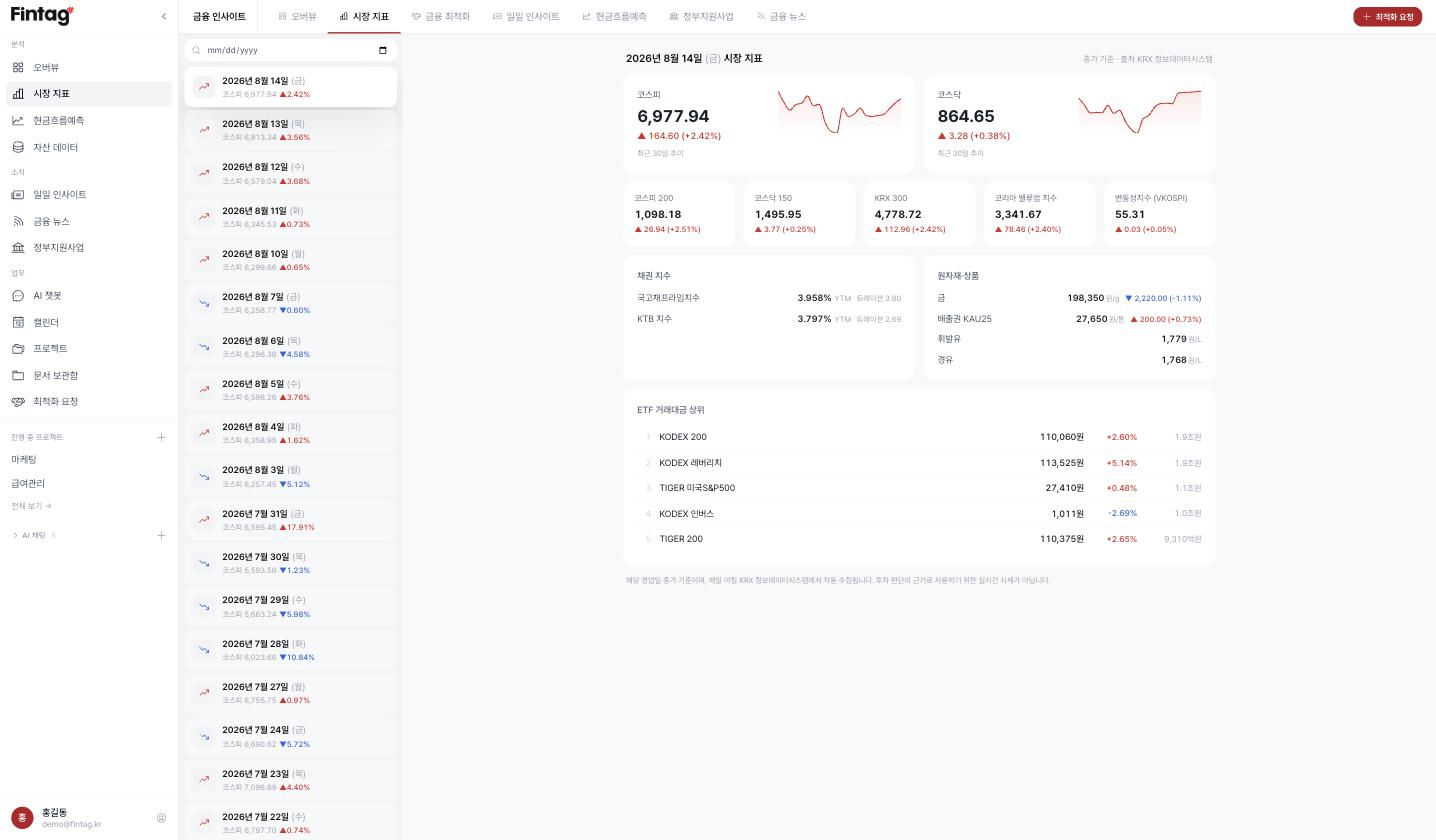Click the KODEX 인버스 ETF row
The height and width of the screenshot is (840, 1436).
919,514
